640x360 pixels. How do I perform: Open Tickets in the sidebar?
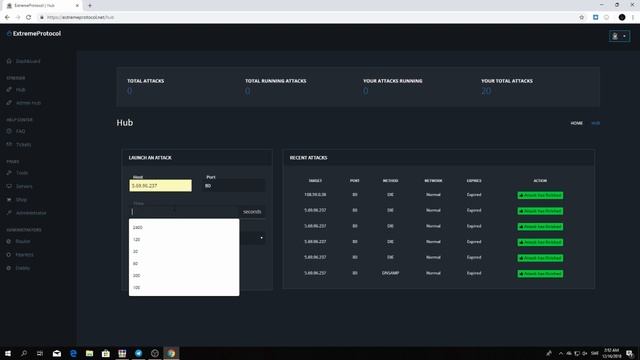click(19, 144)
